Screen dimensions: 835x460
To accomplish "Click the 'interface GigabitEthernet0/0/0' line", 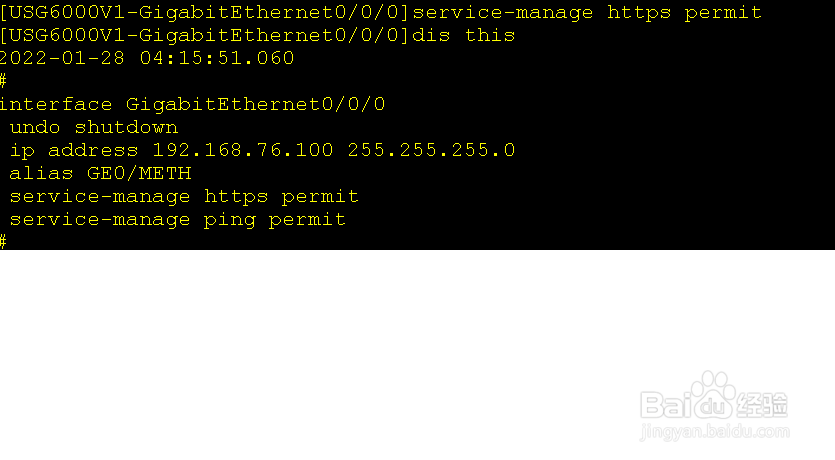I will click(192, 104).
